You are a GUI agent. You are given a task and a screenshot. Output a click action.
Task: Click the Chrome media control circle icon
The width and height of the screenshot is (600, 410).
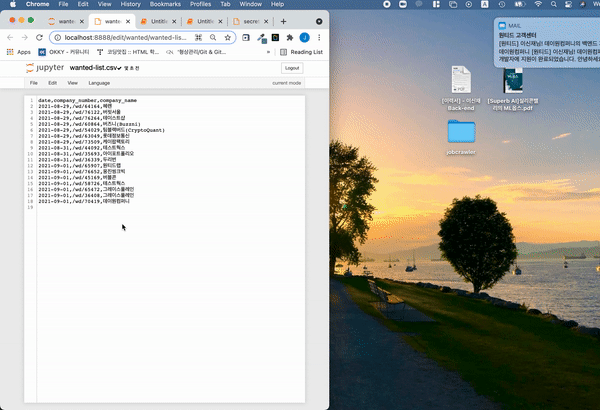click(319, 21)
